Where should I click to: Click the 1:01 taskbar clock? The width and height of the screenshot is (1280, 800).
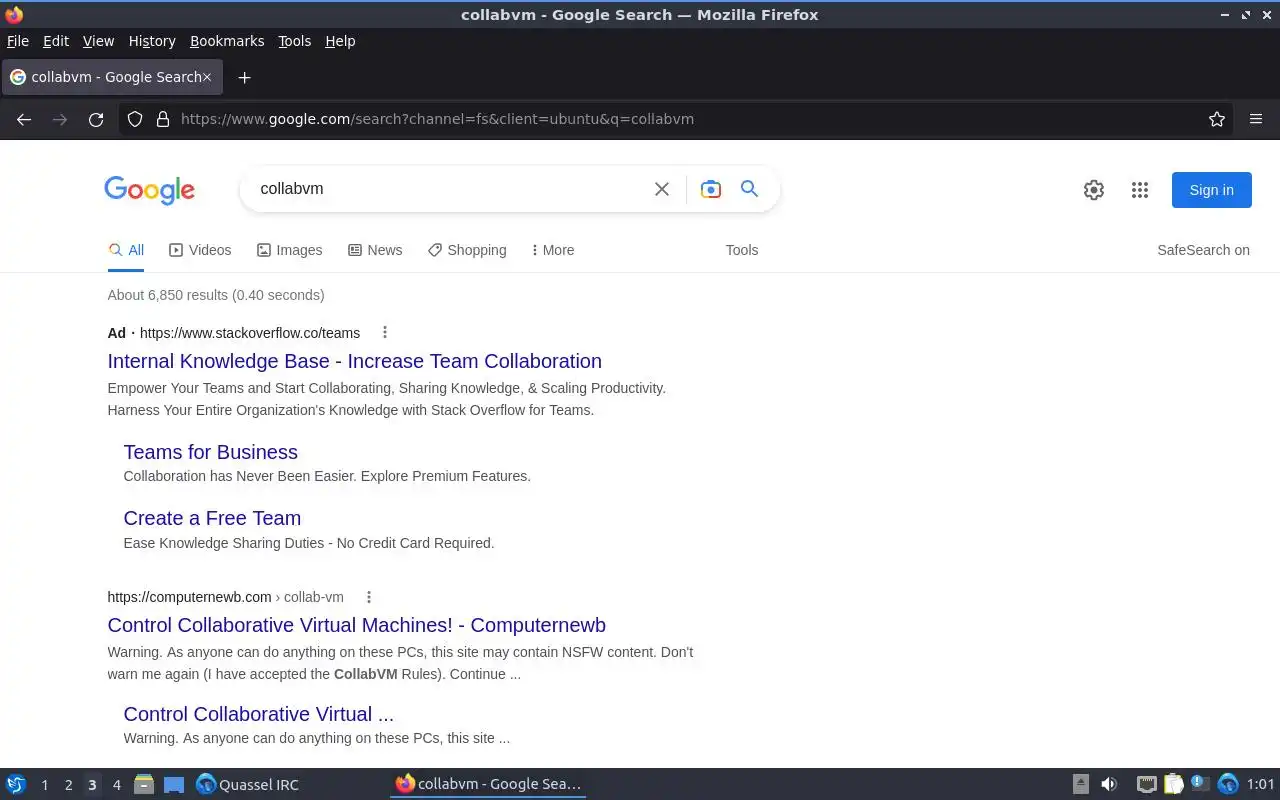pos(1261,785)
